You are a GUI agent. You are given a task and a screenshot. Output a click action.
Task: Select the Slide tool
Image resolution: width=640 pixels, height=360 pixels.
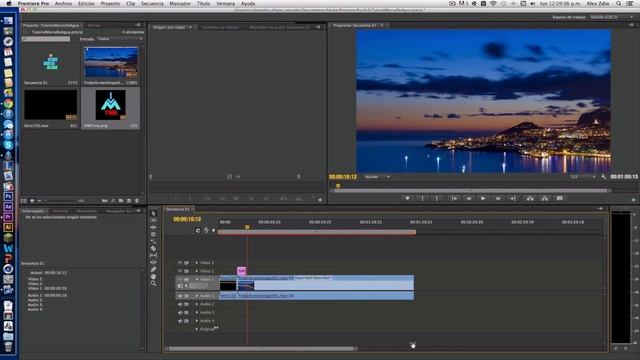pyautogui.click(x=153, y=262)
